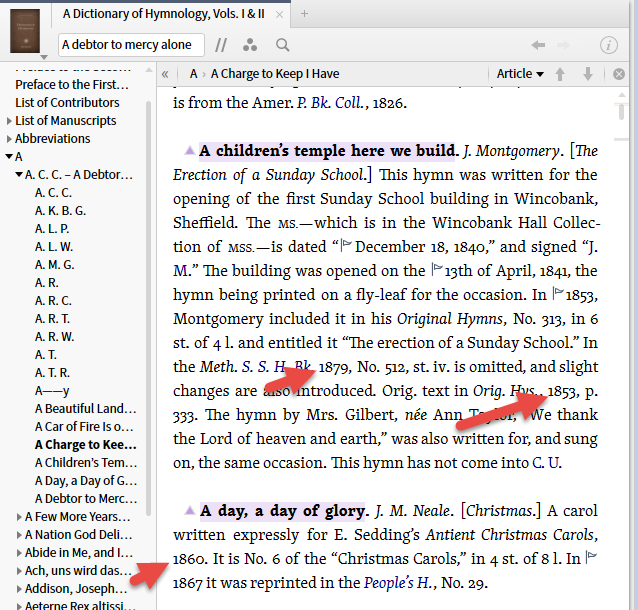Jump to next article arrow

click(x=588, y=74)
